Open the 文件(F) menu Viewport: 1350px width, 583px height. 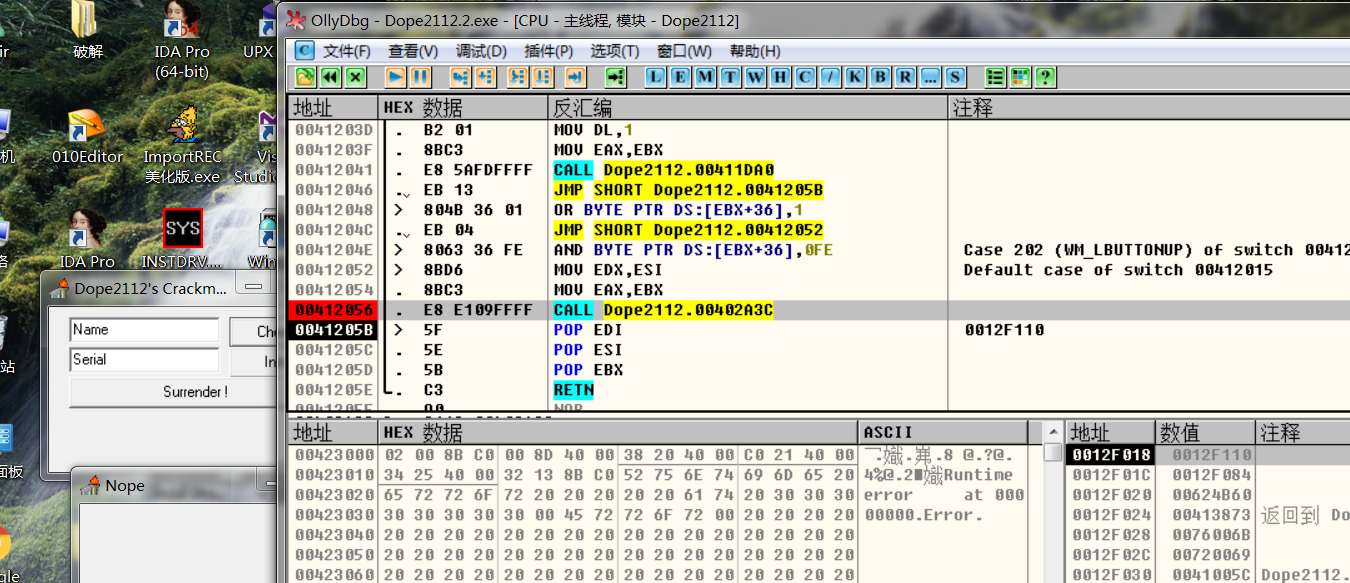[347, 51]
